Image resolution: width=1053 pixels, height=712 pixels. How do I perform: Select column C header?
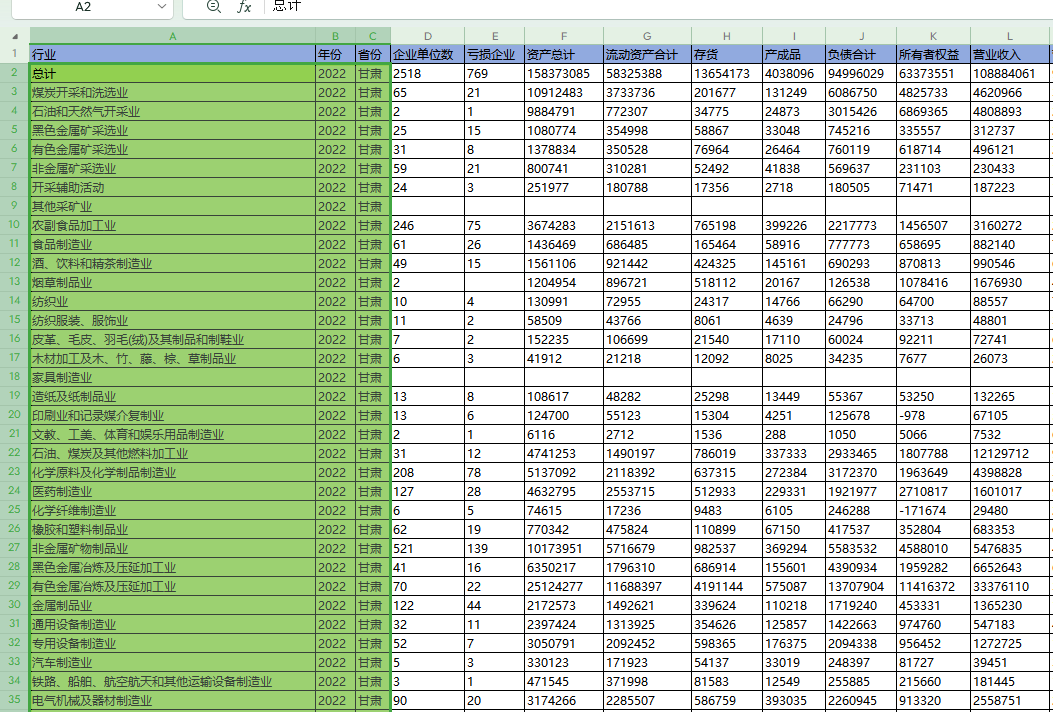[373, 36]
